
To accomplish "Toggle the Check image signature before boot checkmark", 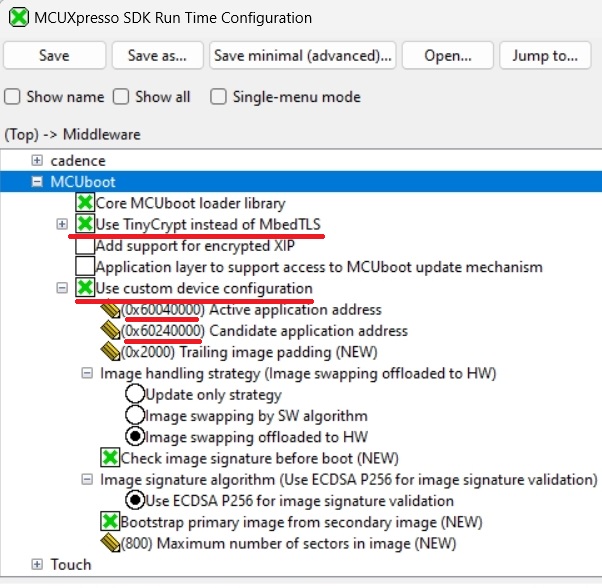I will pyautogui.click(x=111, y=458).
